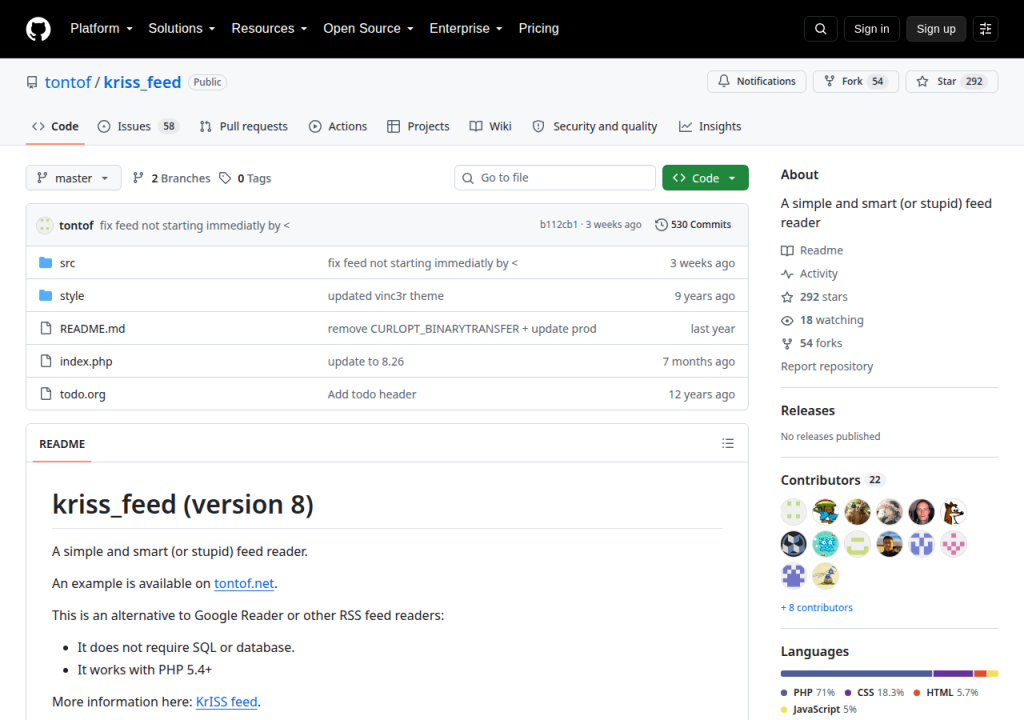Click Report repository link
This screenshot has width=1024, height=720.
pyautogui.click(x=827, y=367)
